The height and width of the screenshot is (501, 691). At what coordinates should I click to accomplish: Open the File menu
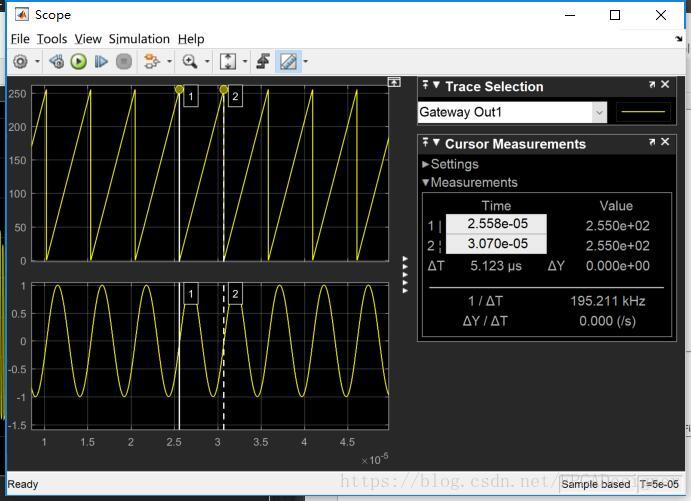(20, 39)
